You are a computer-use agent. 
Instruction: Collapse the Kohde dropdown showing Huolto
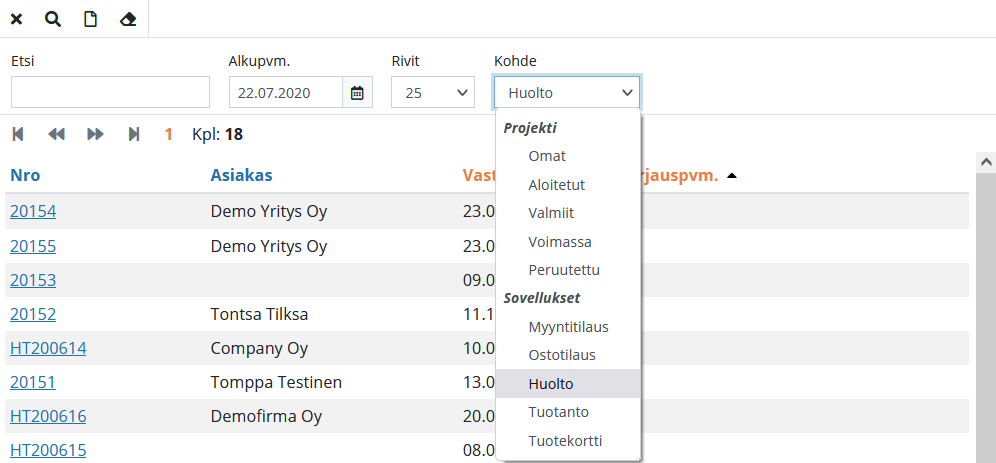coord(567,93)
